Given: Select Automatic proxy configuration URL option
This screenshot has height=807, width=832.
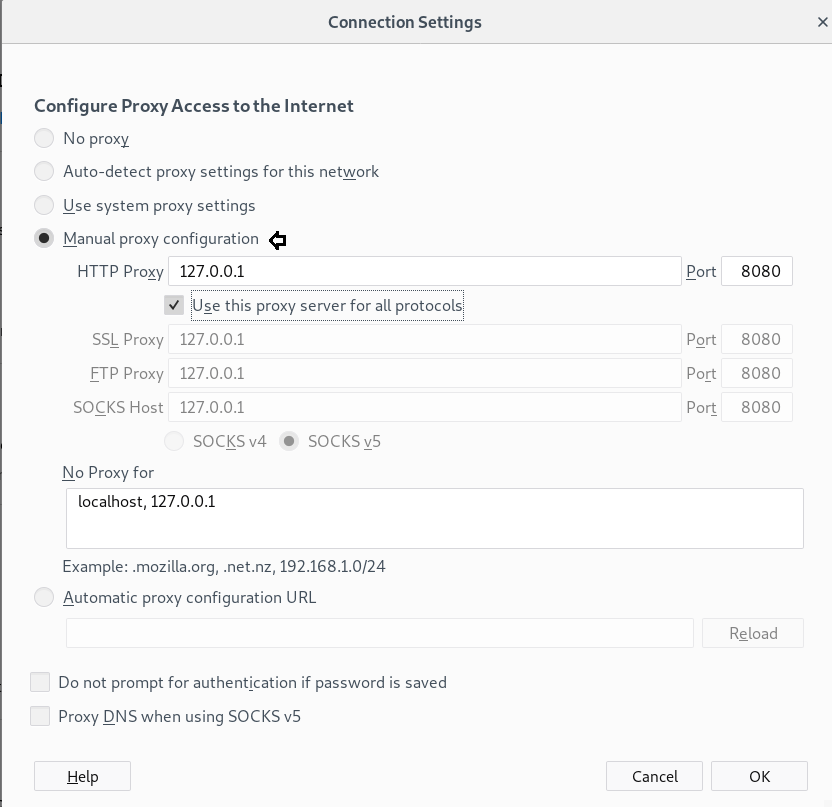Looking at the screenshot, I should point(44,597).
